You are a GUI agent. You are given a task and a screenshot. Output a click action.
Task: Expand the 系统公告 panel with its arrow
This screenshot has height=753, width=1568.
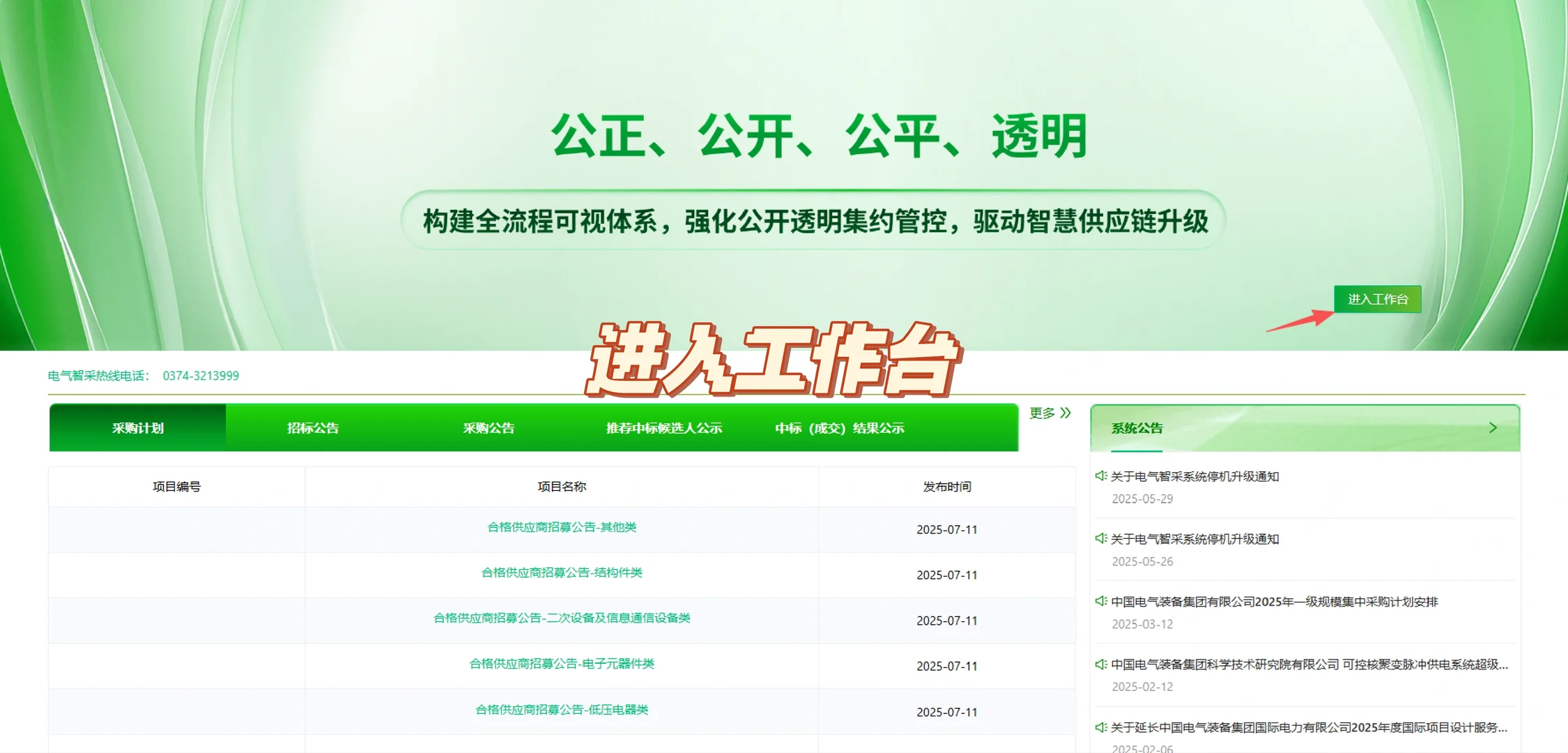[1493, 427]
